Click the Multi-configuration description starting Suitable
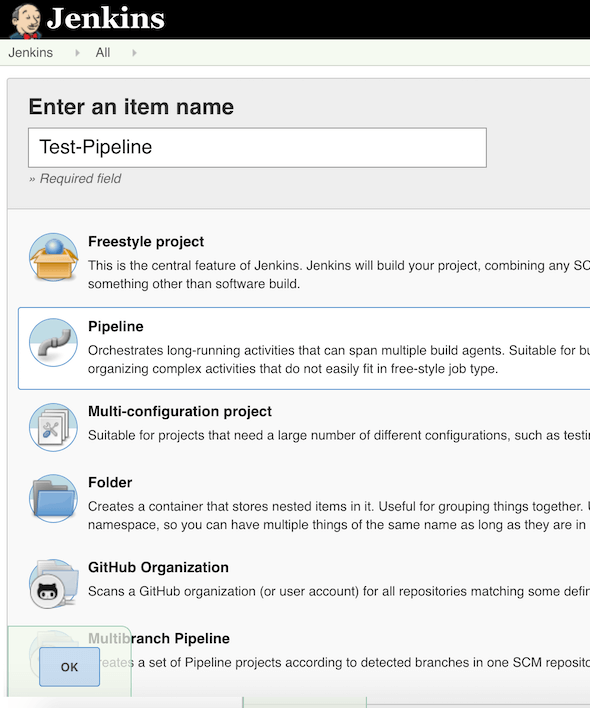 point(339,435)
